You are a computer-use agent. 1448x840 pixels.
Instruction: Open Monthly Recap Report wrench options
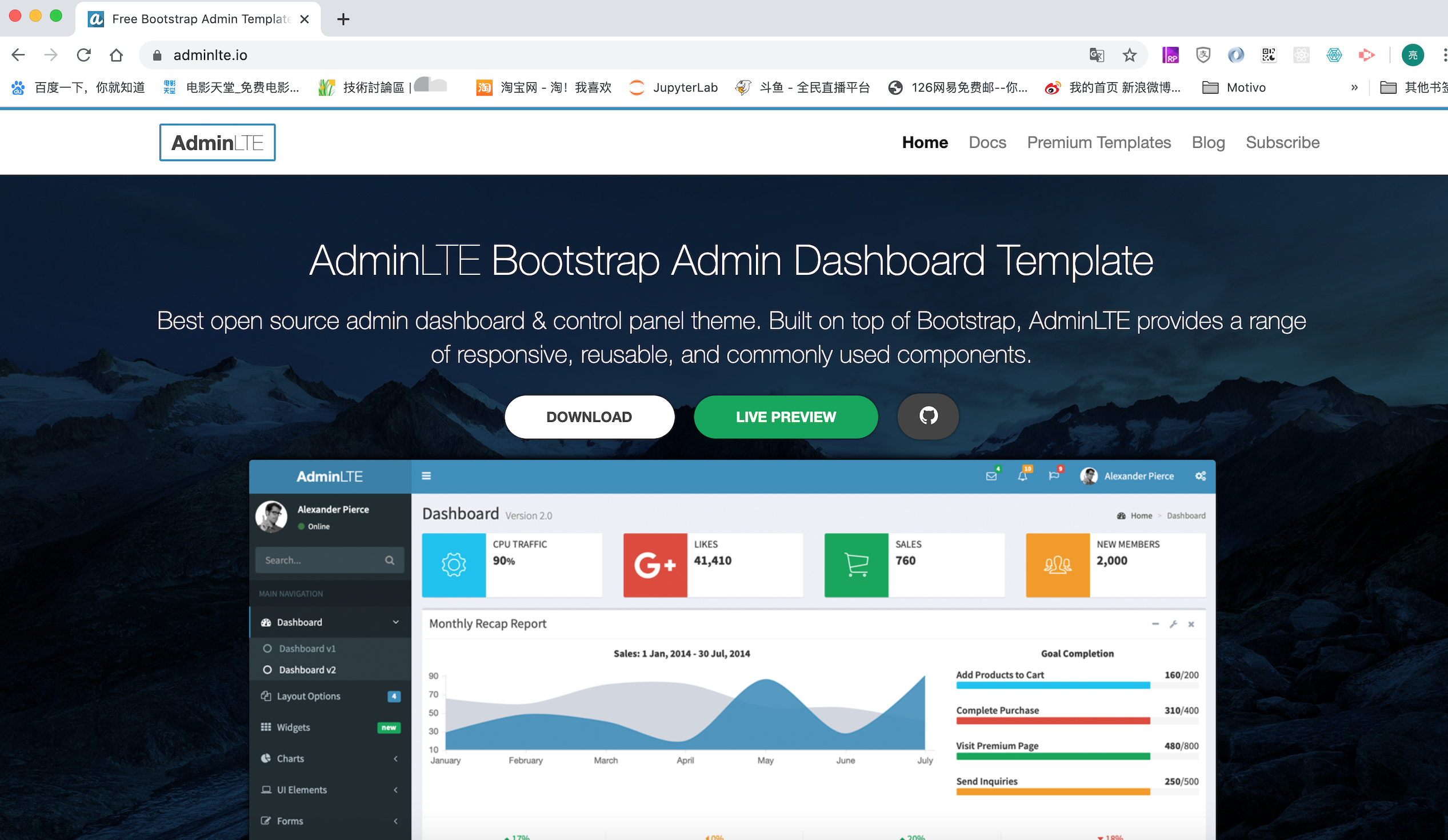click(1173, 624)
